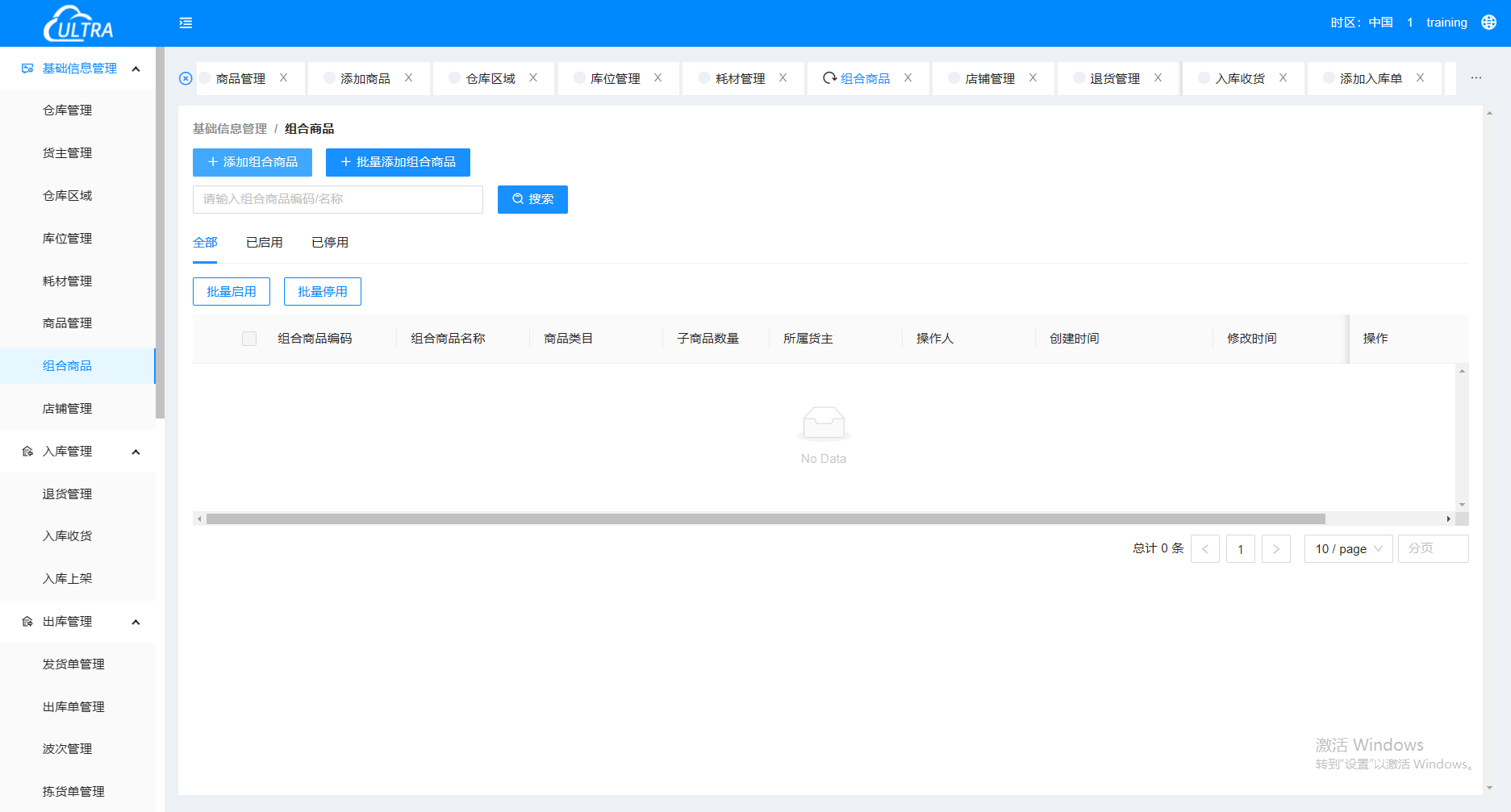Collapse the 入库管理 menu chevron

tap(136, 452)
